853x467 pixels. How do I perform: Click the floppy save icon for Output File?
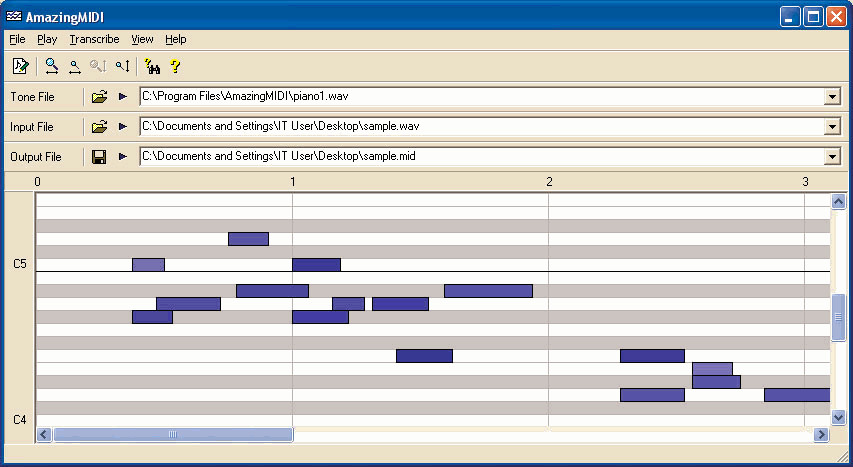click(x=99, y=157)
